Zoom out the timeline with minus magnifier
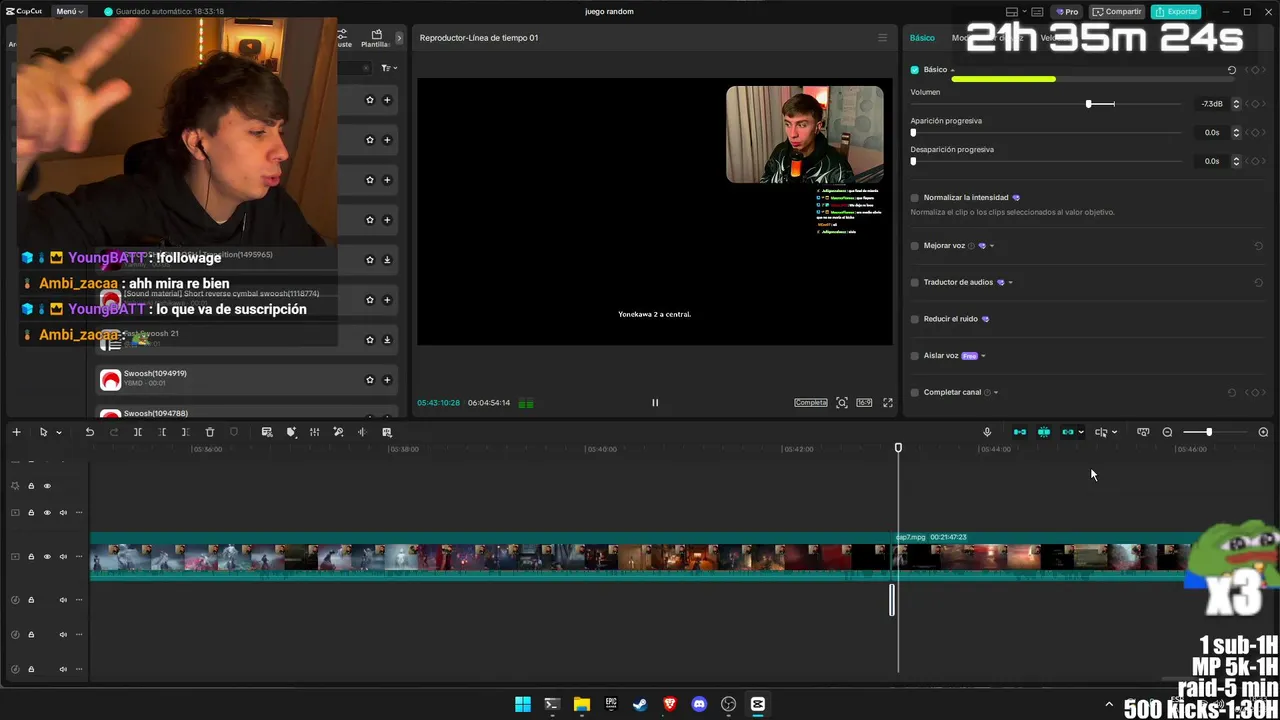The height and width of the screenshot is (720, 1280). tap(1167, 432)
